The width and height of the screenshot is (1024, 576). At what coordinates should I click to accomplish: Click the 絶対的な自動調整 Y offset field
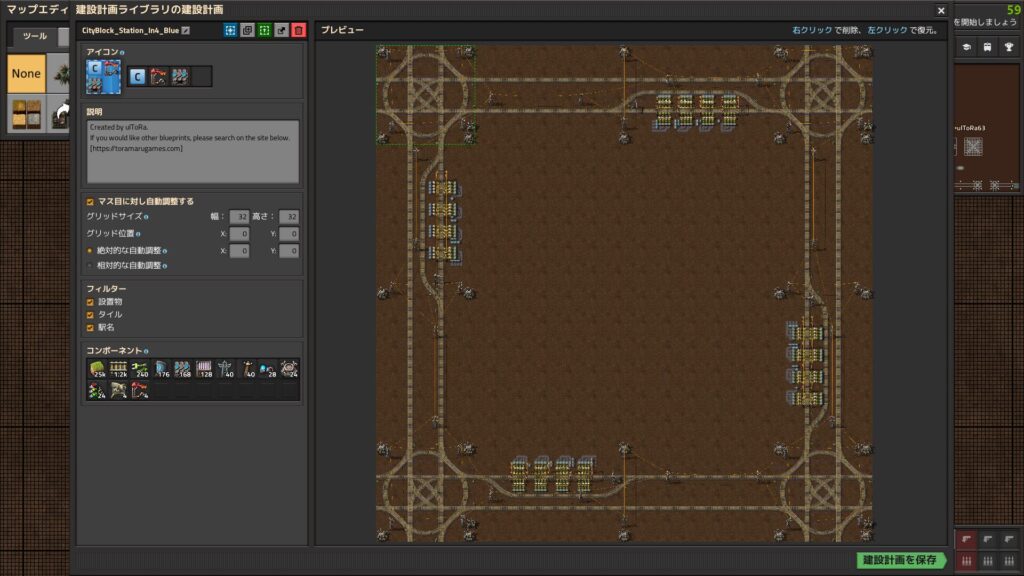[289, 250]
